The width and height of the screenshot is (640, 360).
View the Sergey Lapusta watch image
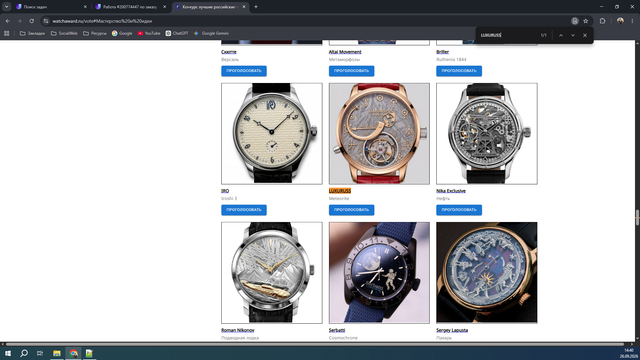tap(487, 273)
